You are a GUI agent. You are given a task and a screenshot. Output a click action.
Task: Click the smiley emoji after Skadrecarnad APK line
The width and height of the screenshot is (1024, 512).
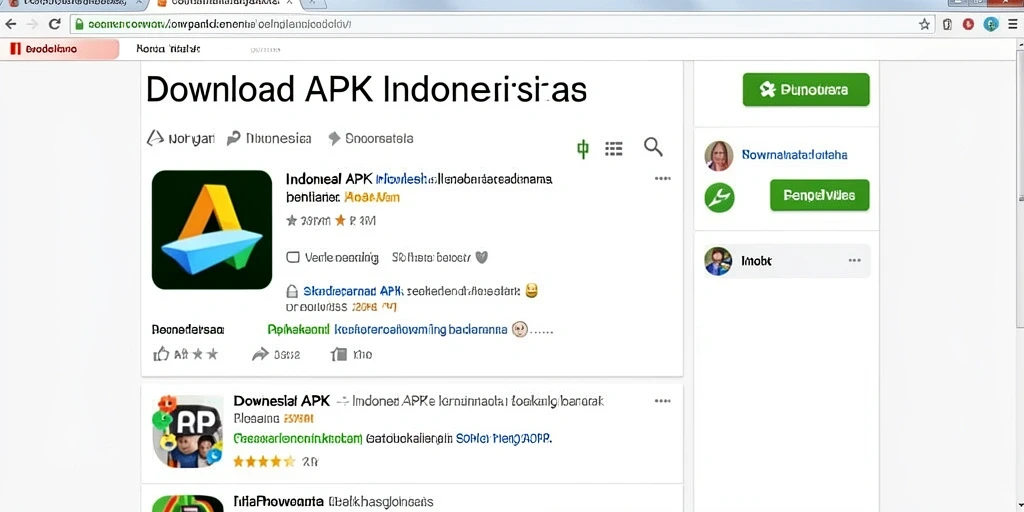click(532, 291)
